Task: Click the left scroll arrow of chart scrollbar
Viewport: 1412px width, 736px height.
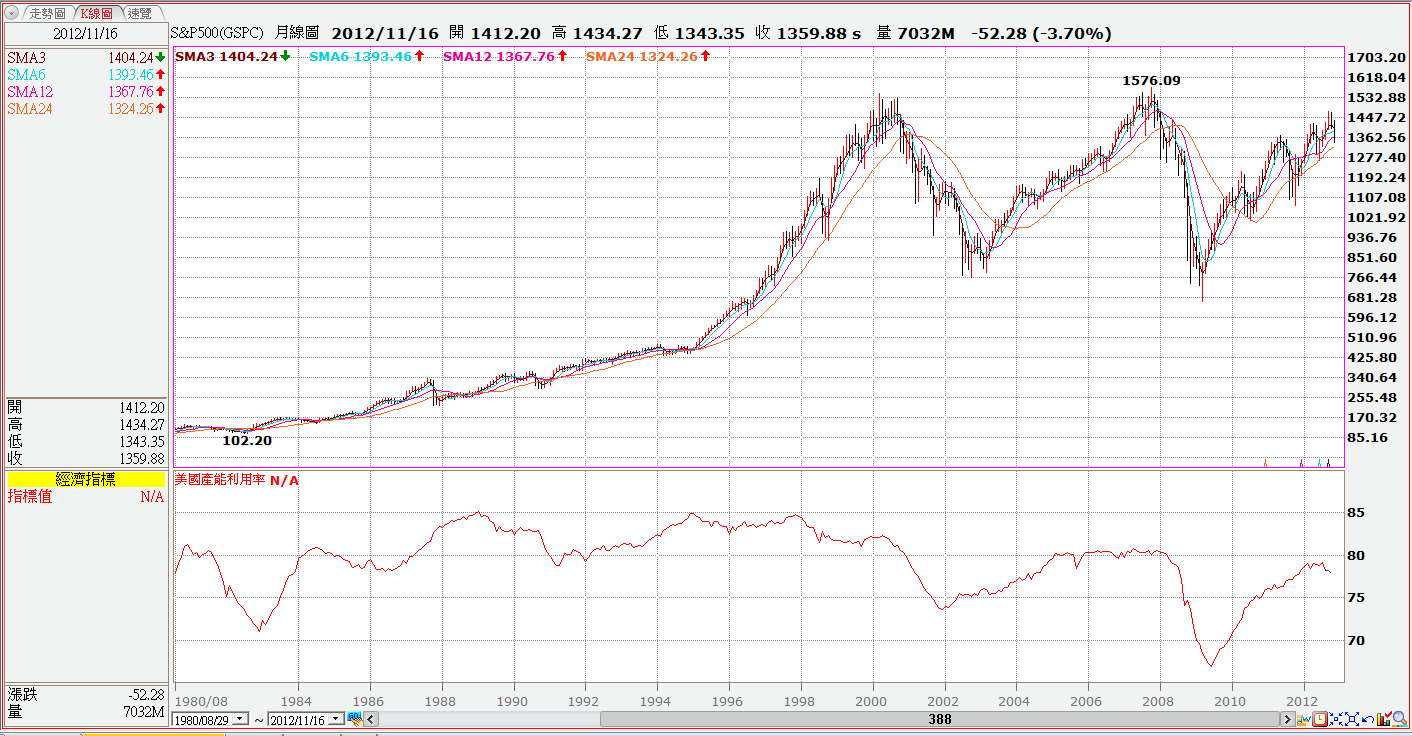Action: click(x=370, y=719)
